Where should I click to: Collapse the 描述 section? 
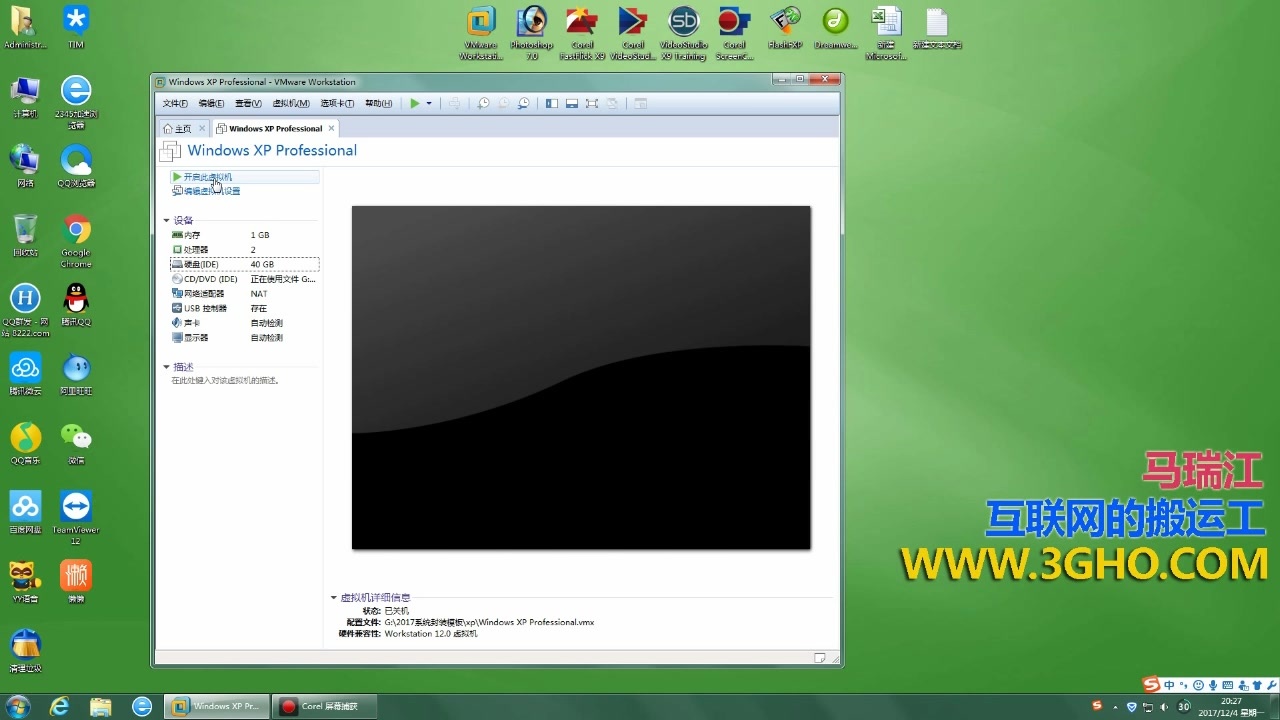pyautogui.click(x=167, y=367)
